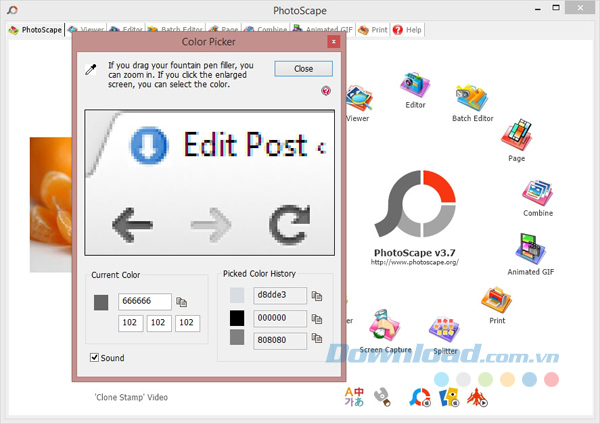Image resolution: width=600 pixels, height=424 pixels.
Task: Close the Color Picker dialog with X
Action: [334, 42]
